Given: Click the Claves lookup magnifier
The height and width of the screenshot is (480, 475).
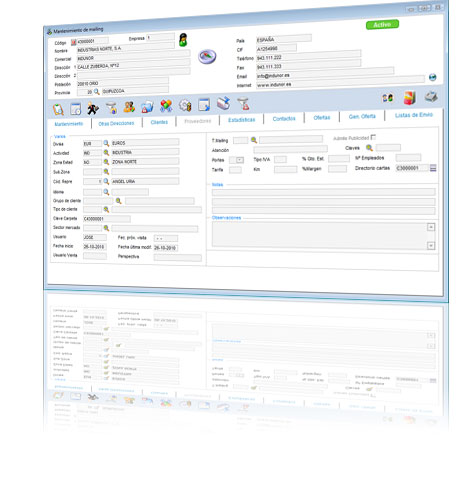Looking at the screenshot, I should (369, 147).
